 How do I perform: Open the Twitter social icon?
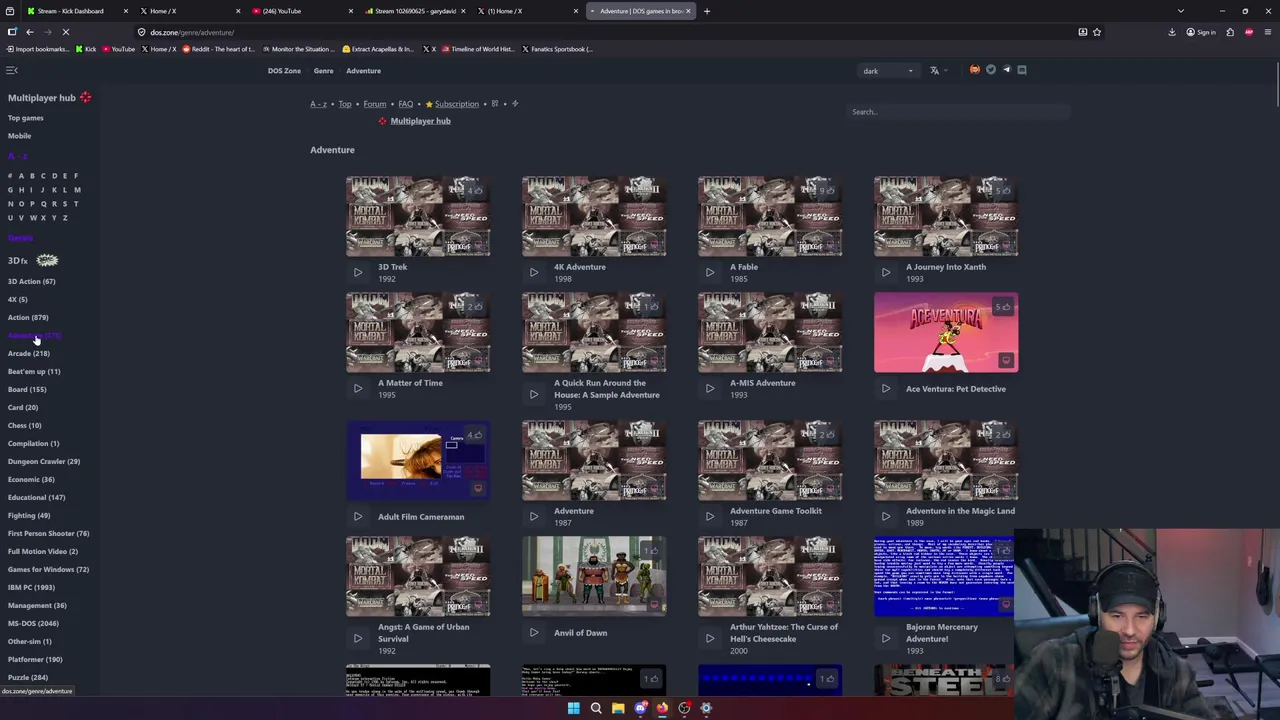tap(991, 70)
